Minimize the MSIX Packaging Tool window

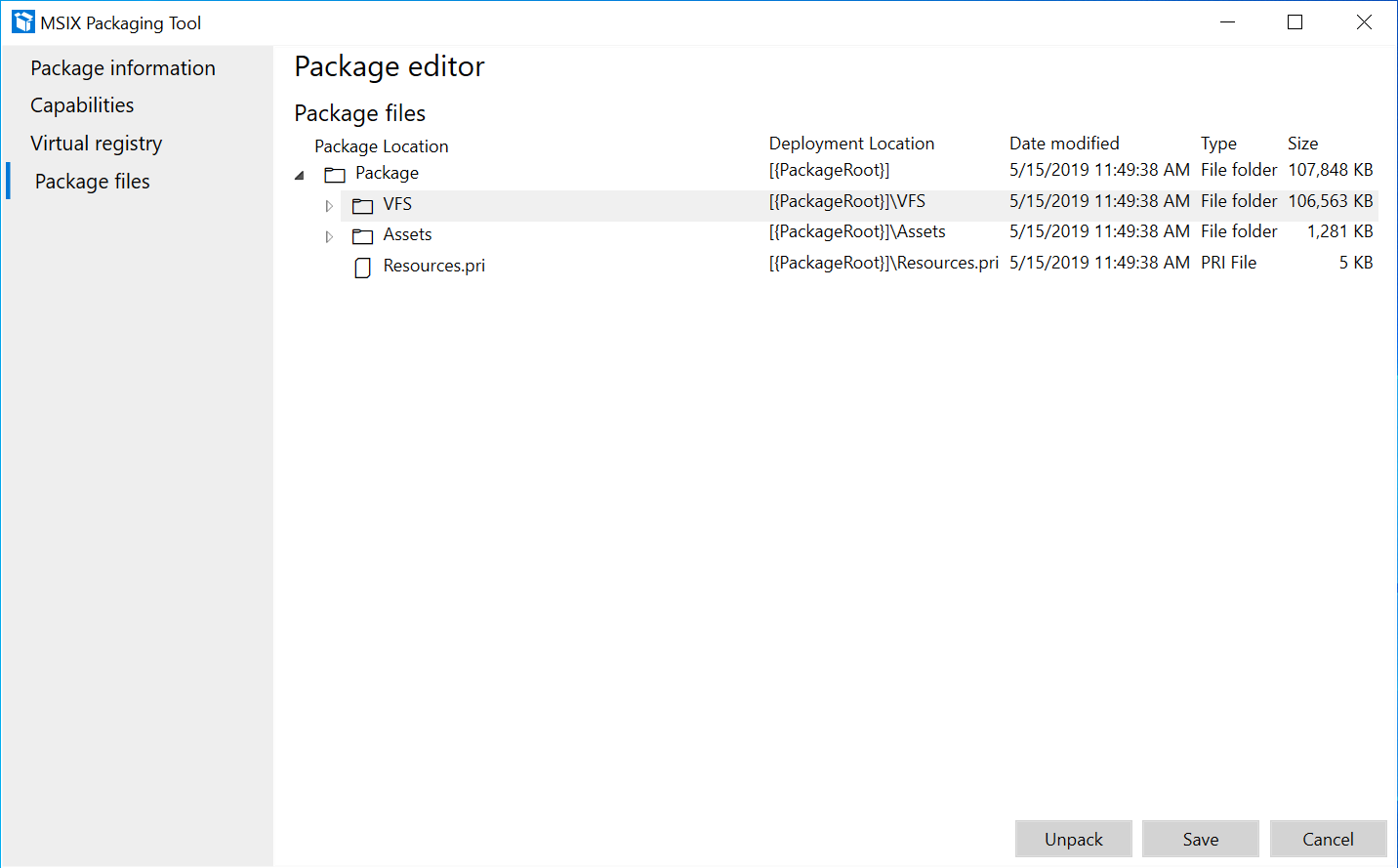1228,21
